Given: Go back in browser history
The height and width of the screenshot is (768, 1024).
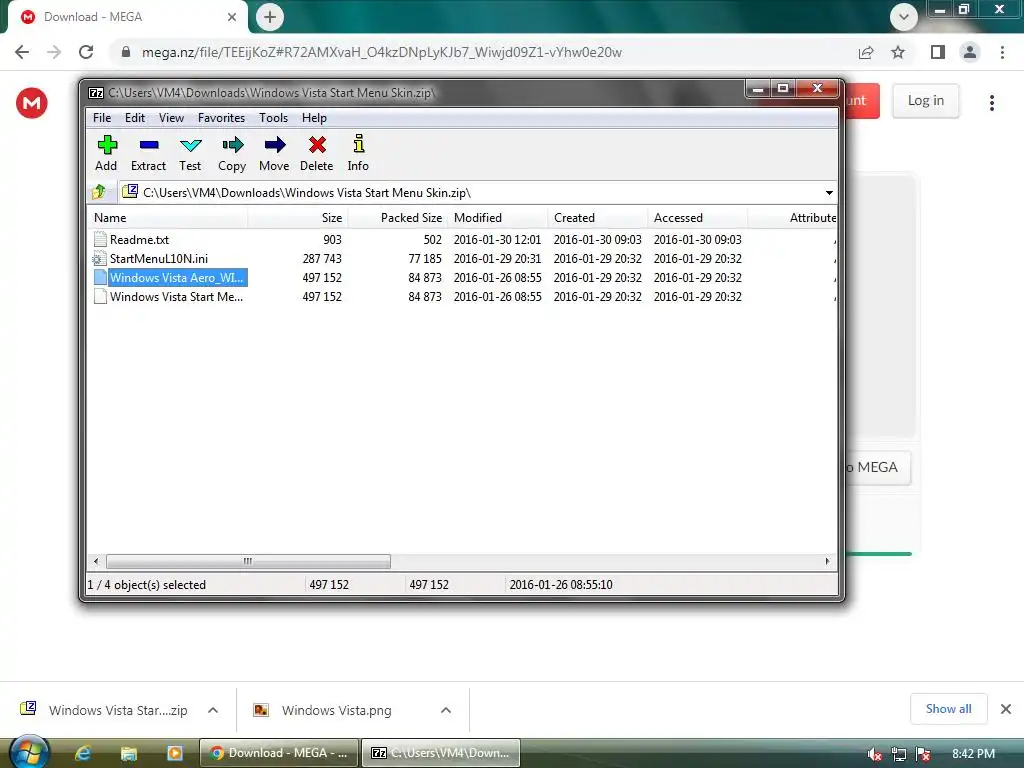Looking at the screenshot, I should coord(22,52).
